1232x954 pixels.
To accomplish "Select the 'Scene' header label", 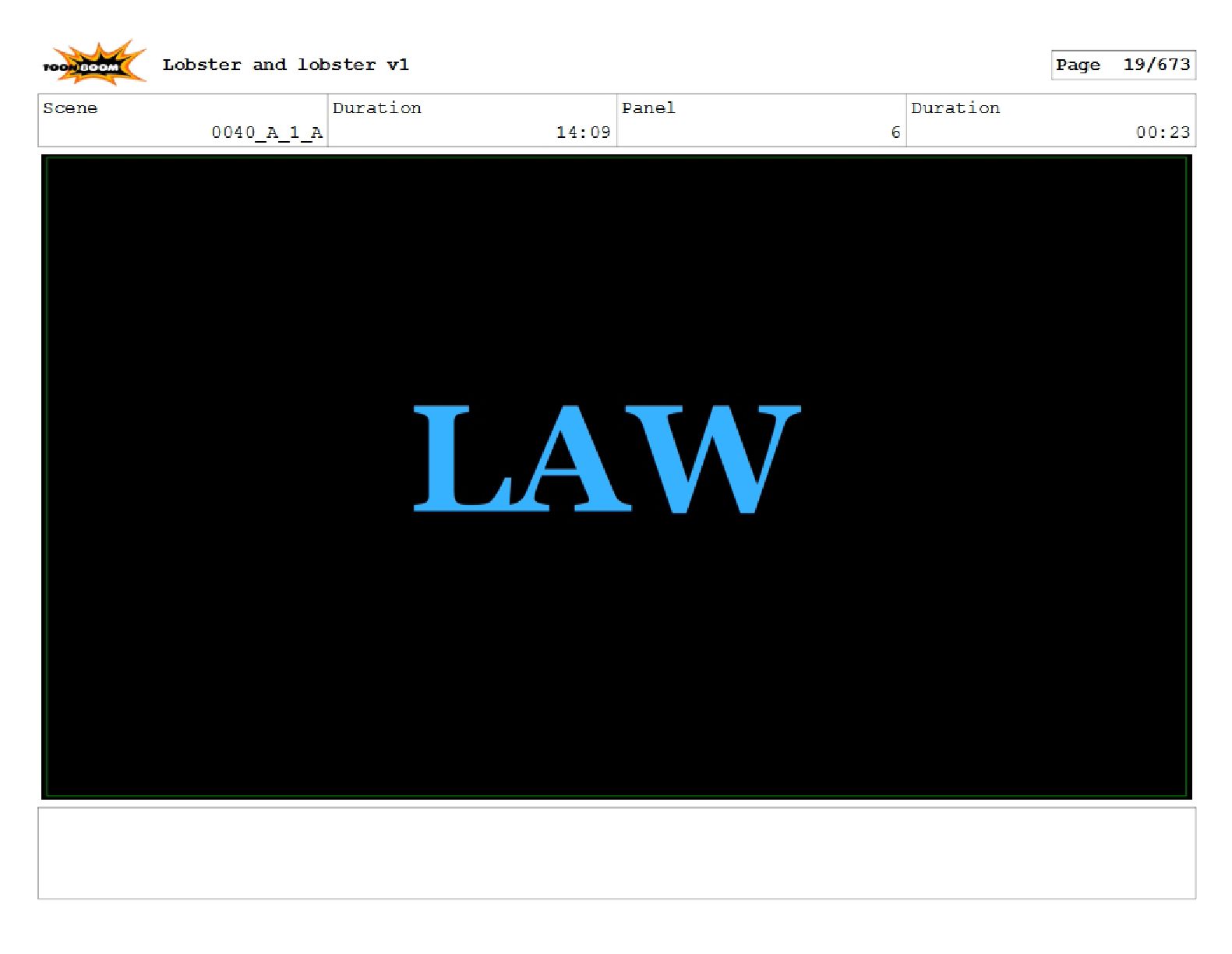I will [x=70, y=108].
